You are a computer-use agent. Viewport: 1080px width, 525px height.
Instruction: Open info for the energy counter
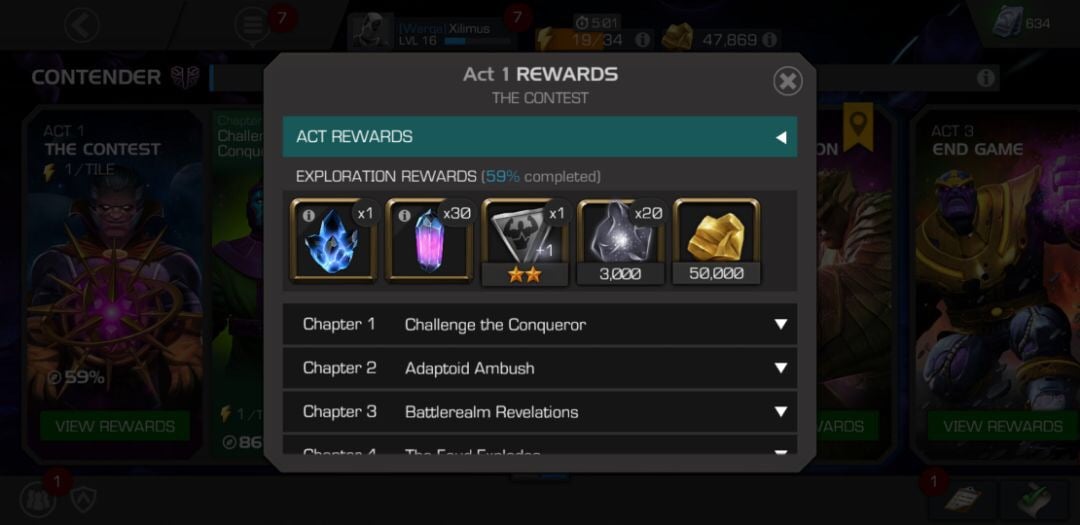click(642, 40)
